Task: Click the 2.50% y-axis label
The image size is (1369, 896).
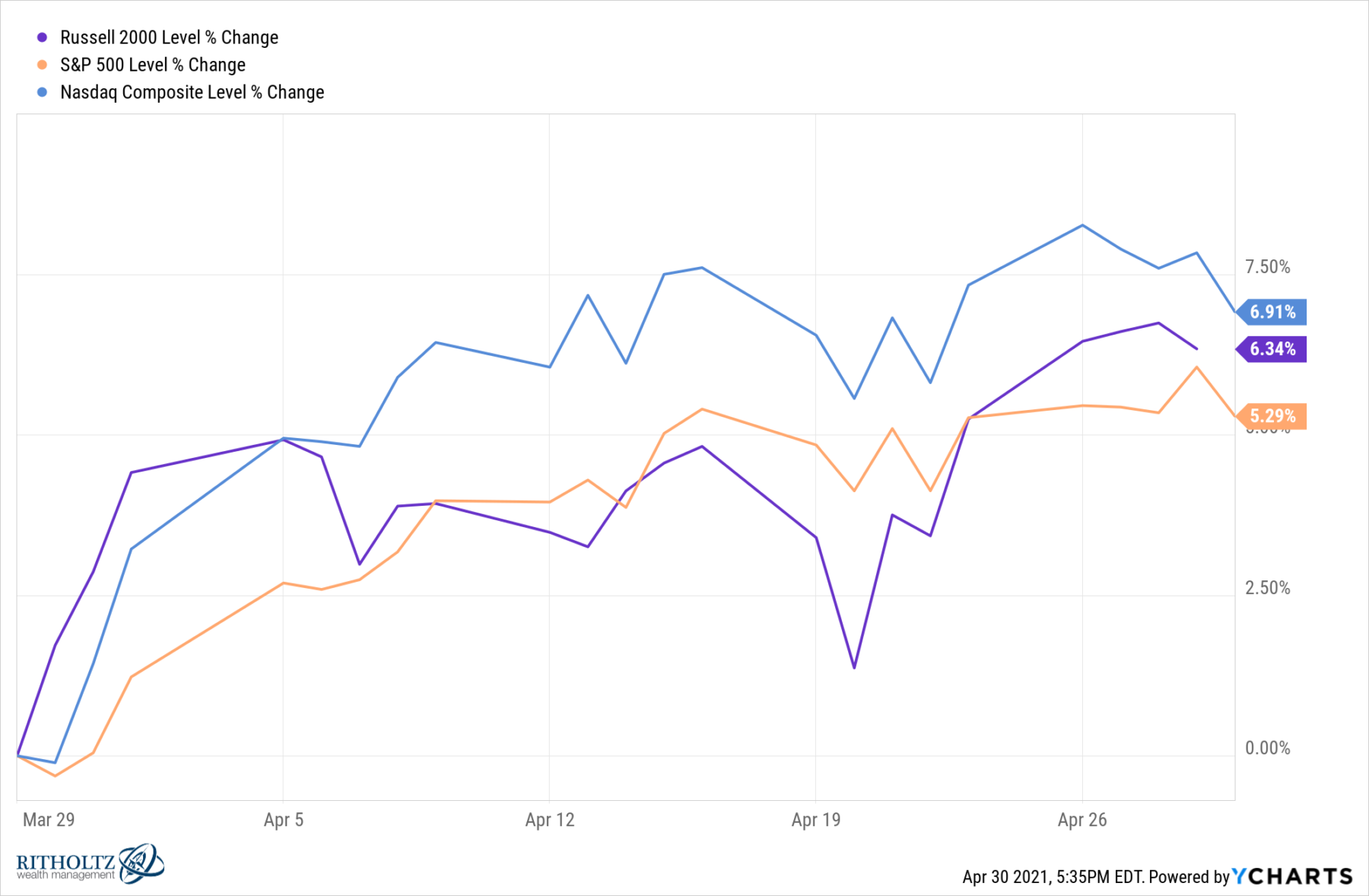Action: coord(1267,588)
